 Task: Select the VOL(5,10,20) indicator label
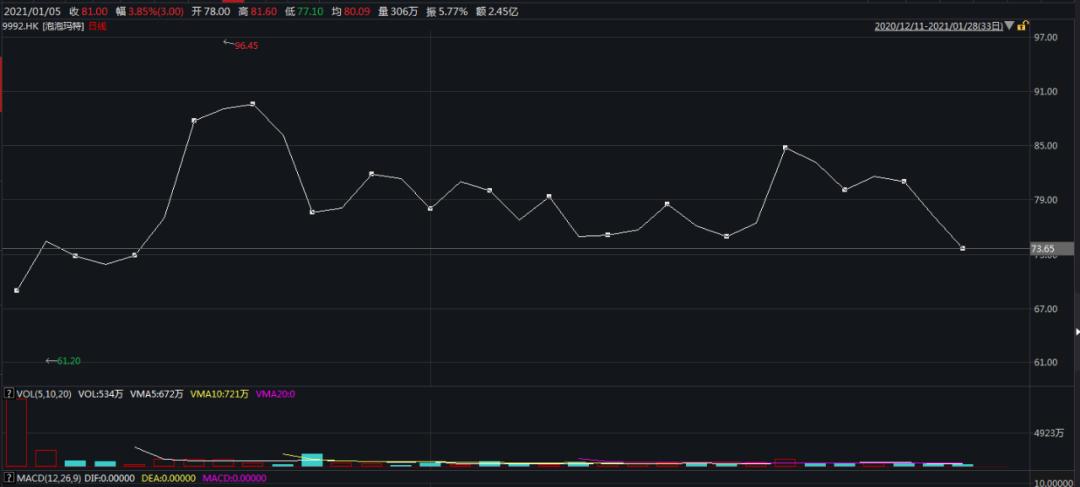pos(44,394)
